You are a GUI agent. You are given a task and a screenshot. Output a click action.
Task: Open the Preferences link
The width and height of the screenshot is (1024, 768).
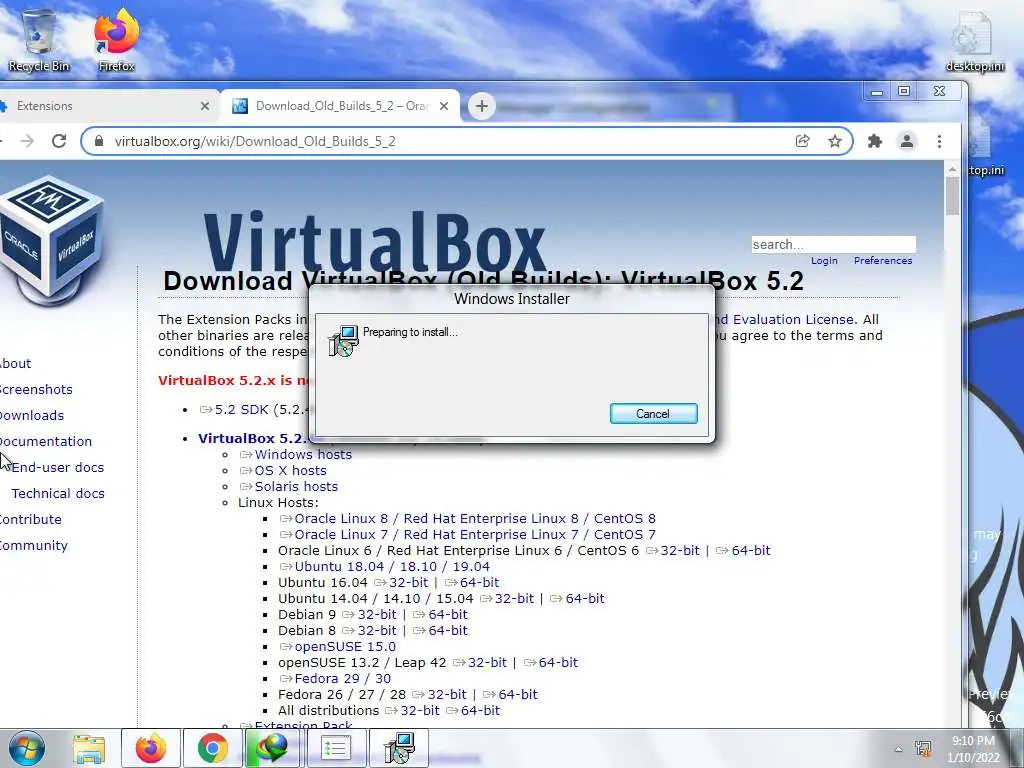point(883,261)
